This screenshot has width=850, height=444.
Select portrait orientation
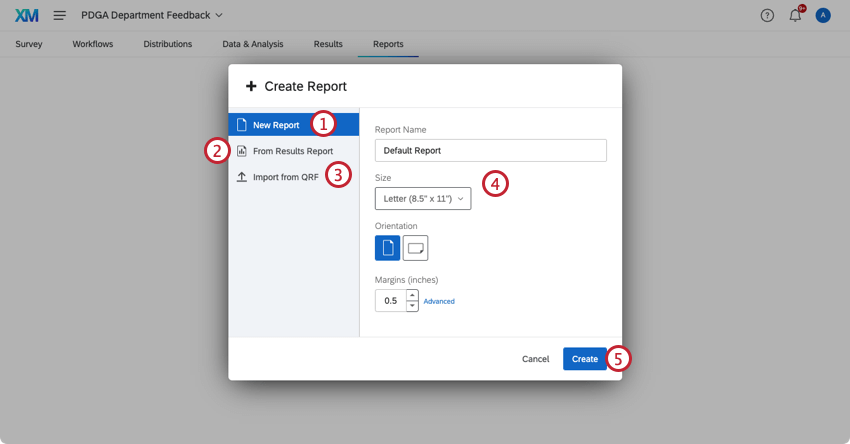point(388,248)
